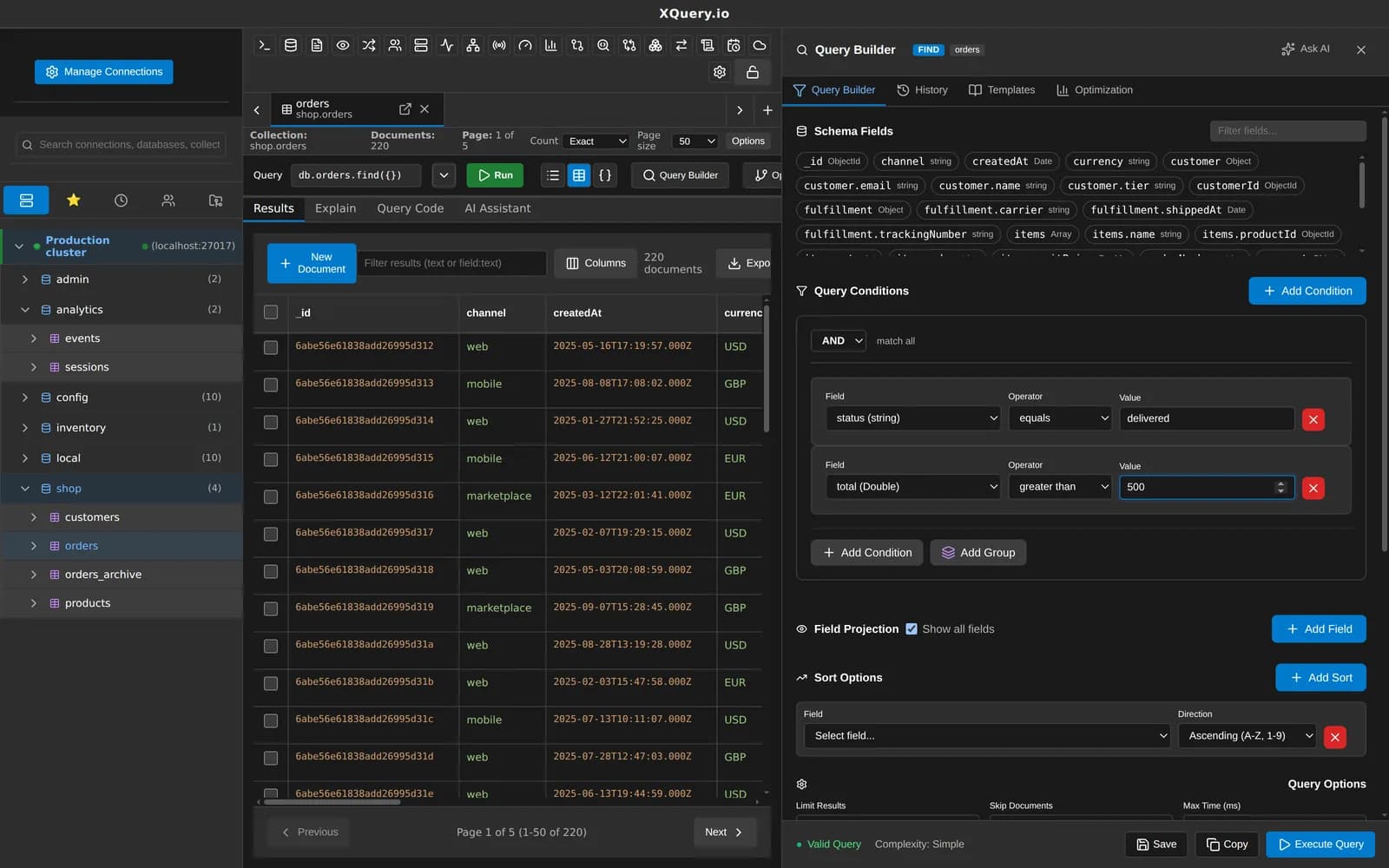
Task: Remove the status equals delivered condition
Action: [1313, 419]
